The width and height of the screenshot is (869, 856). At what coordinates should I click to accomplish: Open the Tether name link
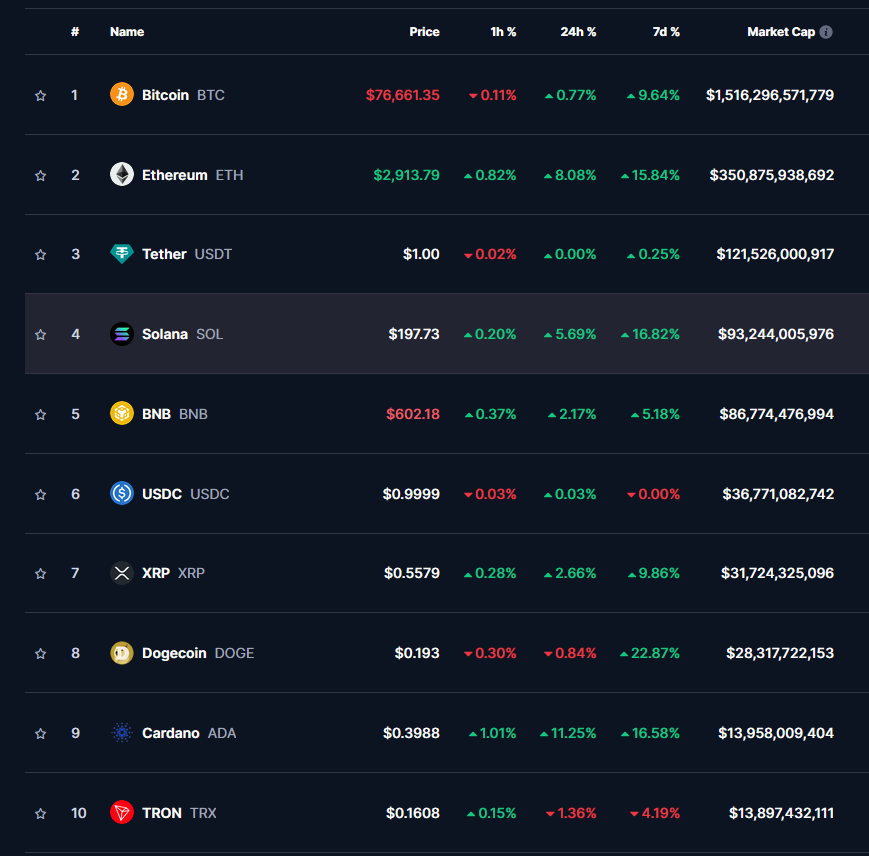pyautogui.click(x=164, y=254)
